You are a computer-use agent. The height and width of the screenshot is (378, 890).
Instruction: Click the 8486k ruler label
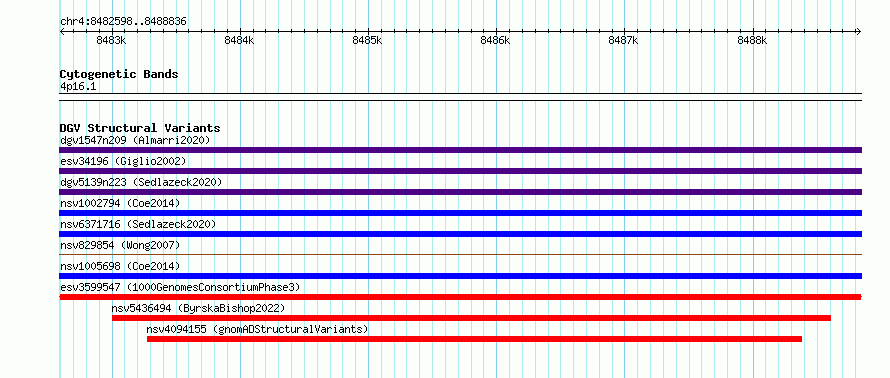click(496, 40)
